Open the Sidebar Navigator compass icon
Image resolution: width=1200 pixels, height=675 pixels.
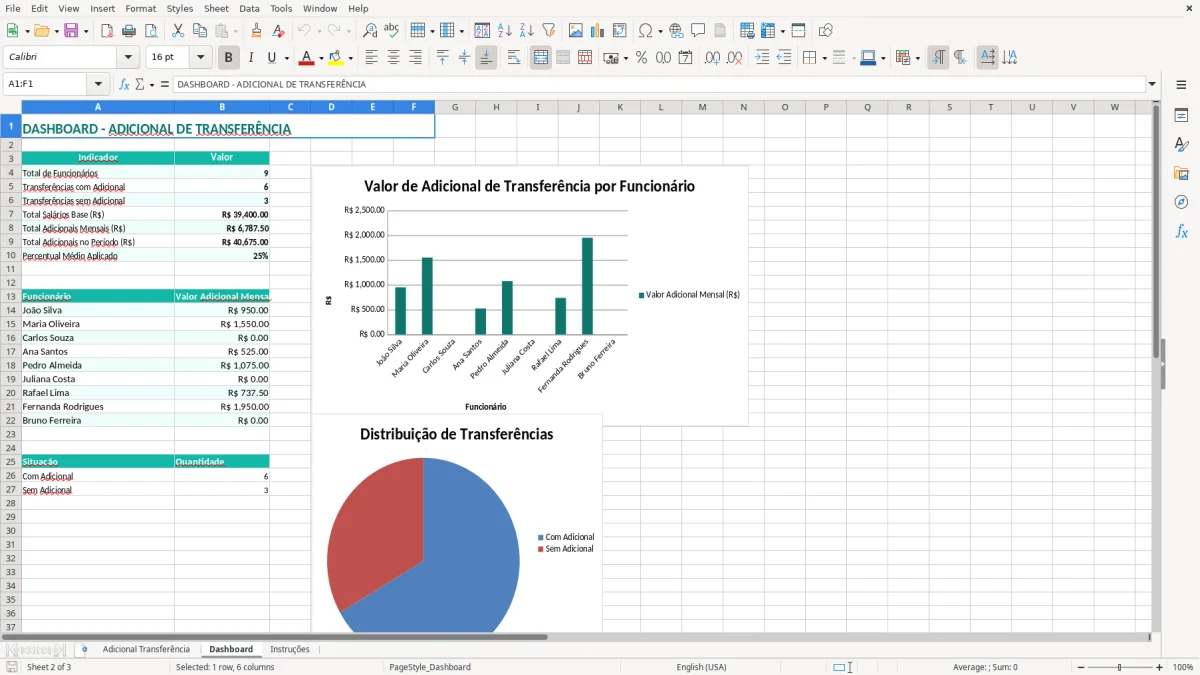(1181, 202)
